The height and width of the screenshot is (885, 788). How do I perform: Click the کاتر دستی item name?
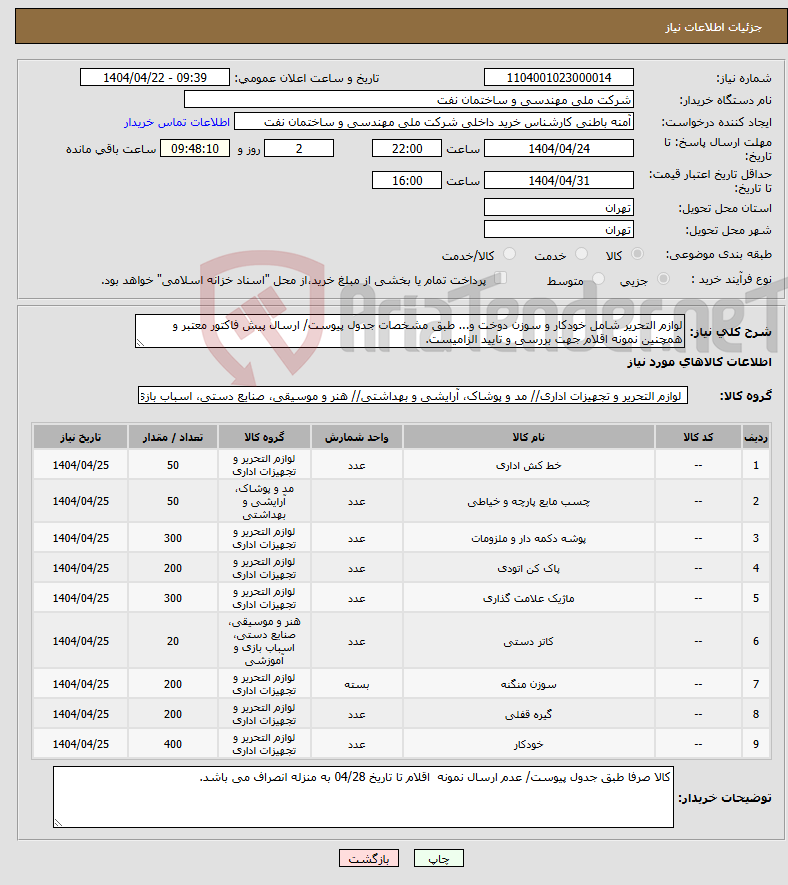coord(528,641)
